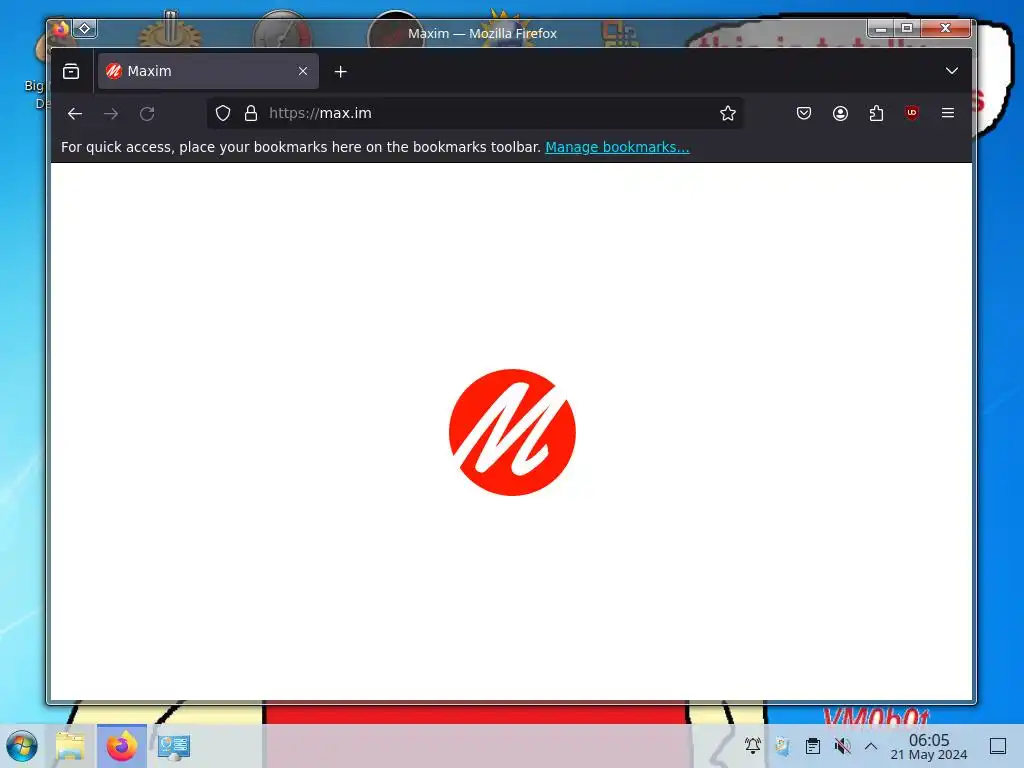Reload the current page
The image size is (1024, 768).
pyautogui.click(x=147, y=114)
